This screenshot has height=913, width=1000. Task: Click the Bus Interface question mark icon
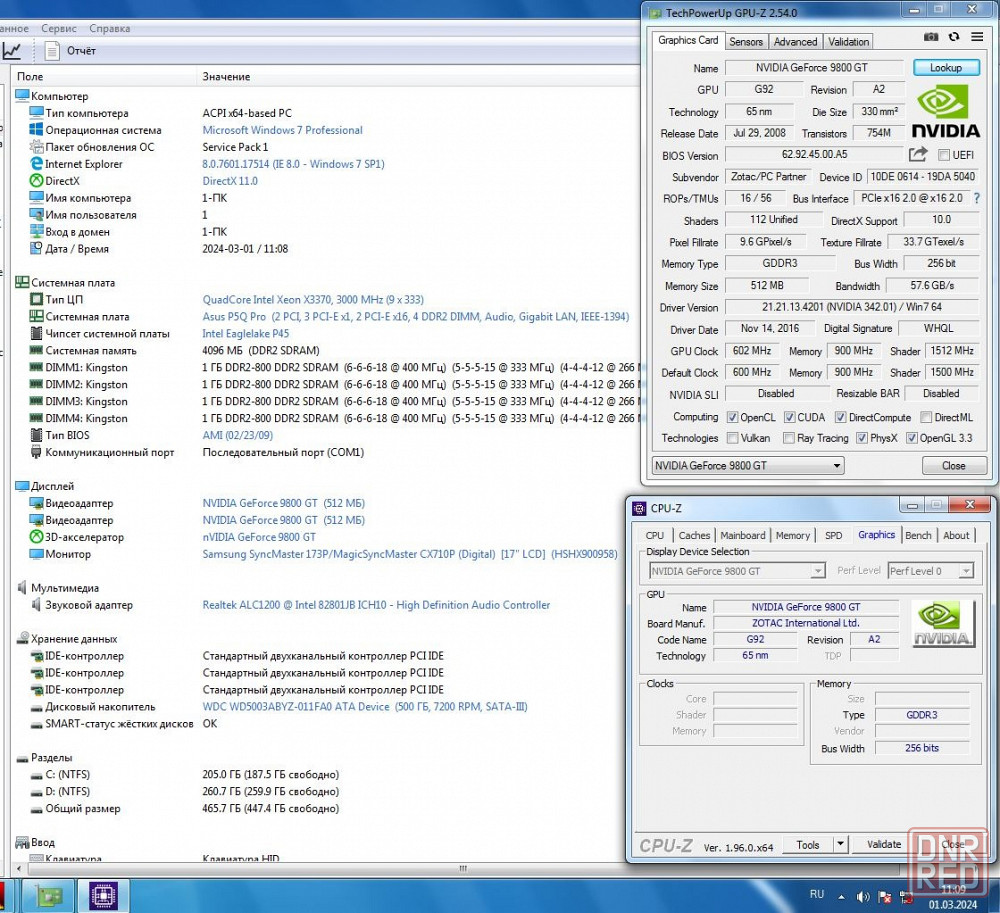(x=976, y=198)
